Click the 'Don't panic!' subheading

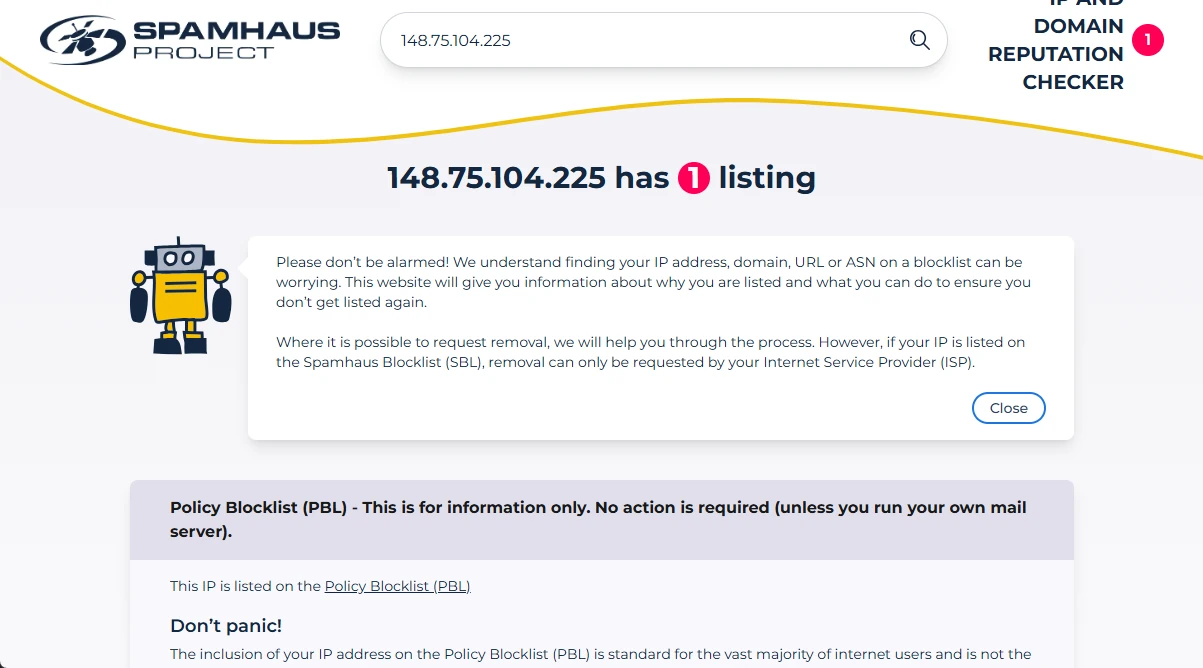tap(226, 626)
